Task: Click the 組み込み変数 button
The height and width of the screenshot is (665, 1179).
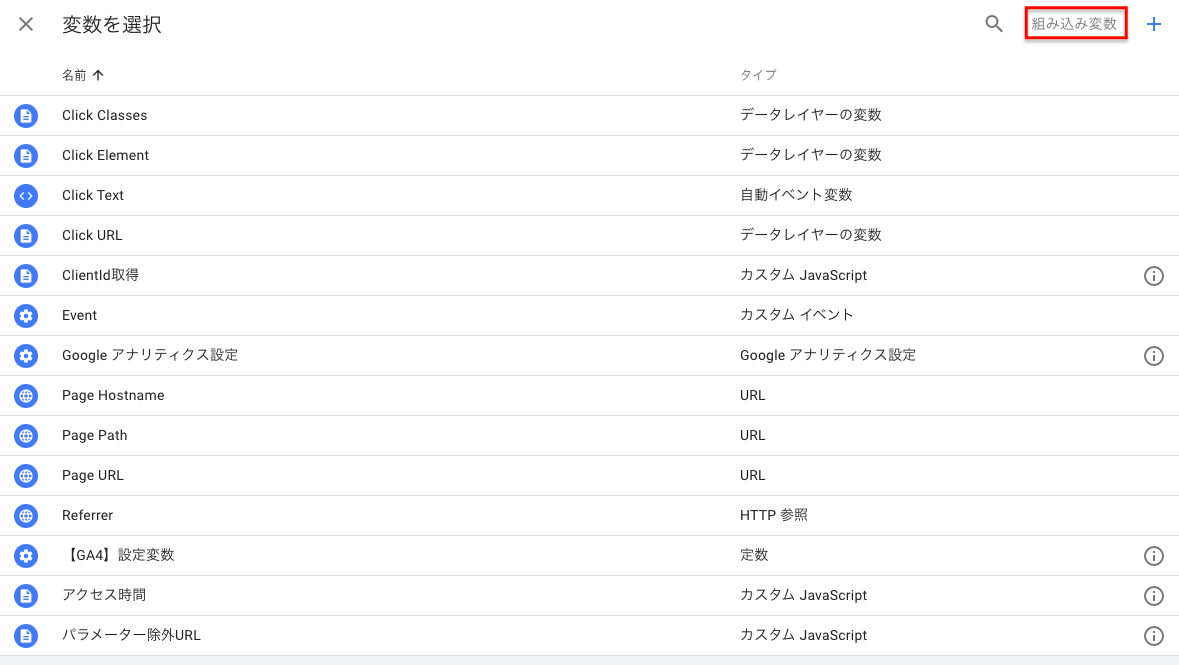Action: (1076, 24)
